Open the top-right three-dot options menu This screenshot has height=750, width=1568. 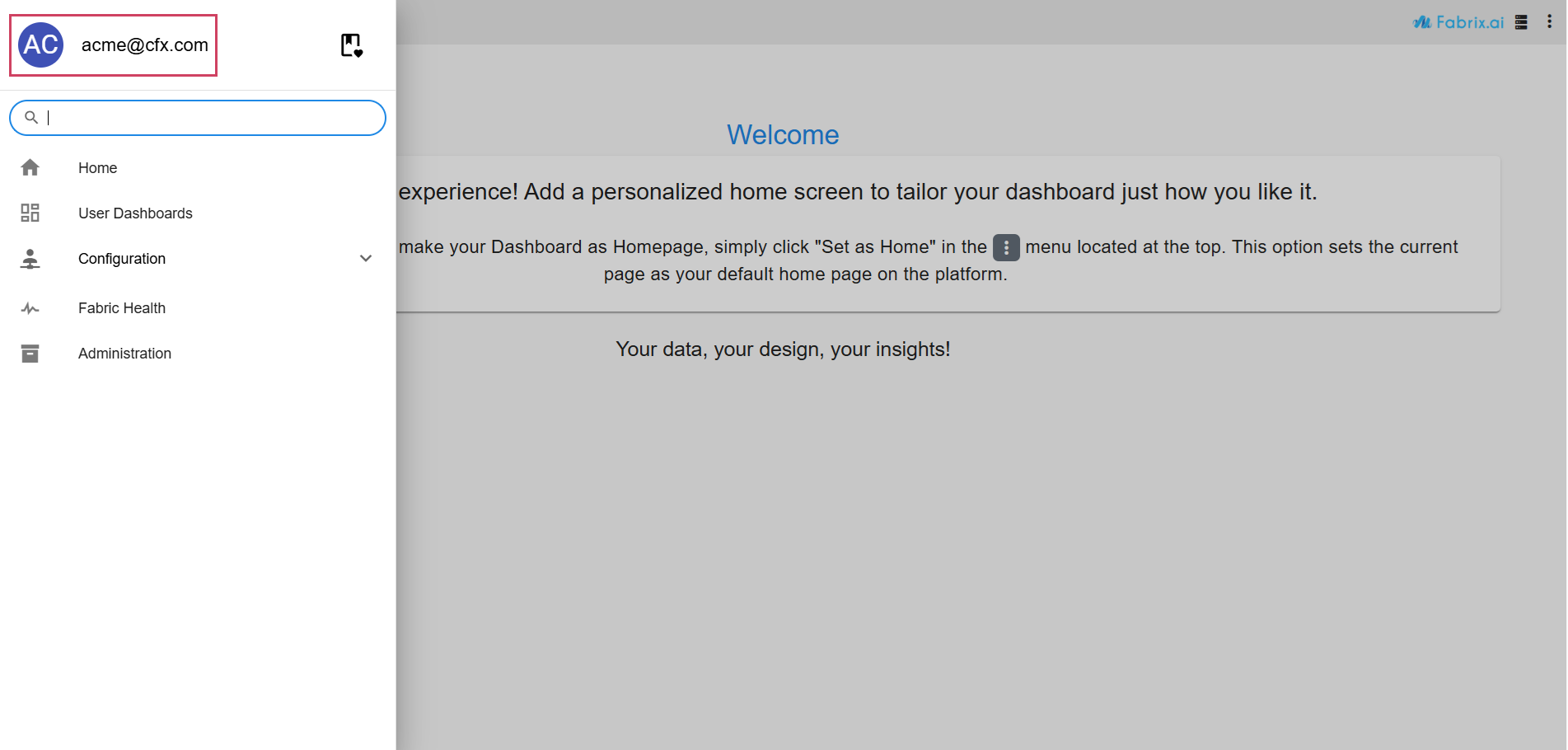[1549, 22]
